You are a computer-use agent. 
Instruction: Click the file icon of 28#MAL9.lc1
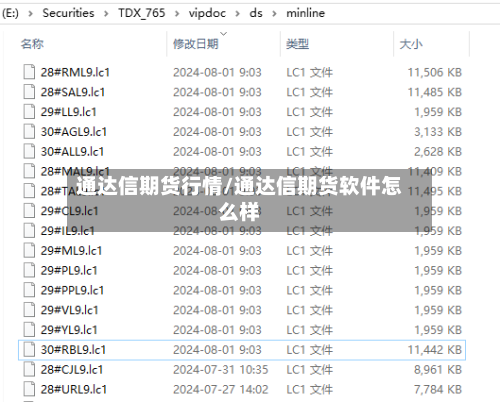pos(29,171)
